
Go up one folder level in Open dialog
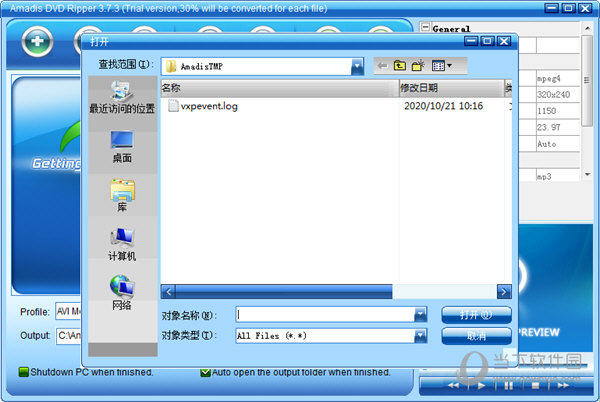[x=399, y=66]
